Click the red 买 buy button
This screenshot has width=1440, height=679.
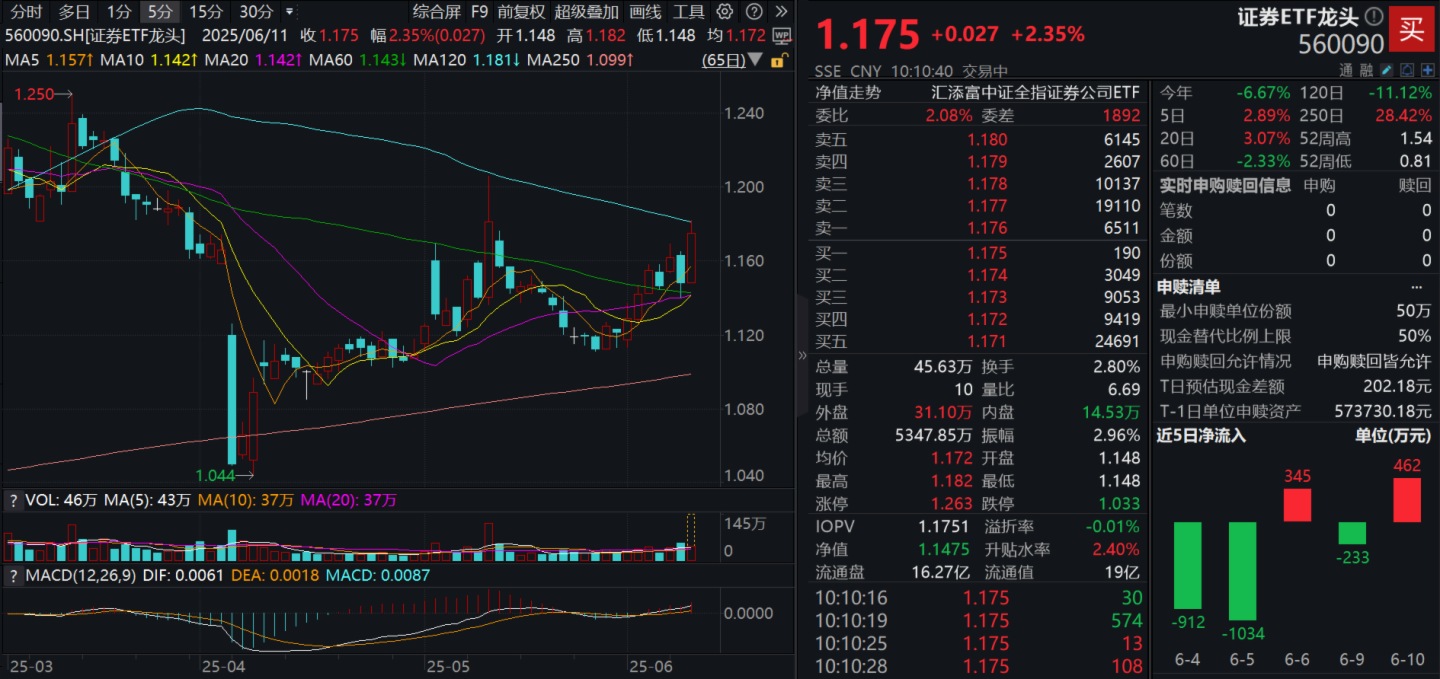(x=1411, y=30)
